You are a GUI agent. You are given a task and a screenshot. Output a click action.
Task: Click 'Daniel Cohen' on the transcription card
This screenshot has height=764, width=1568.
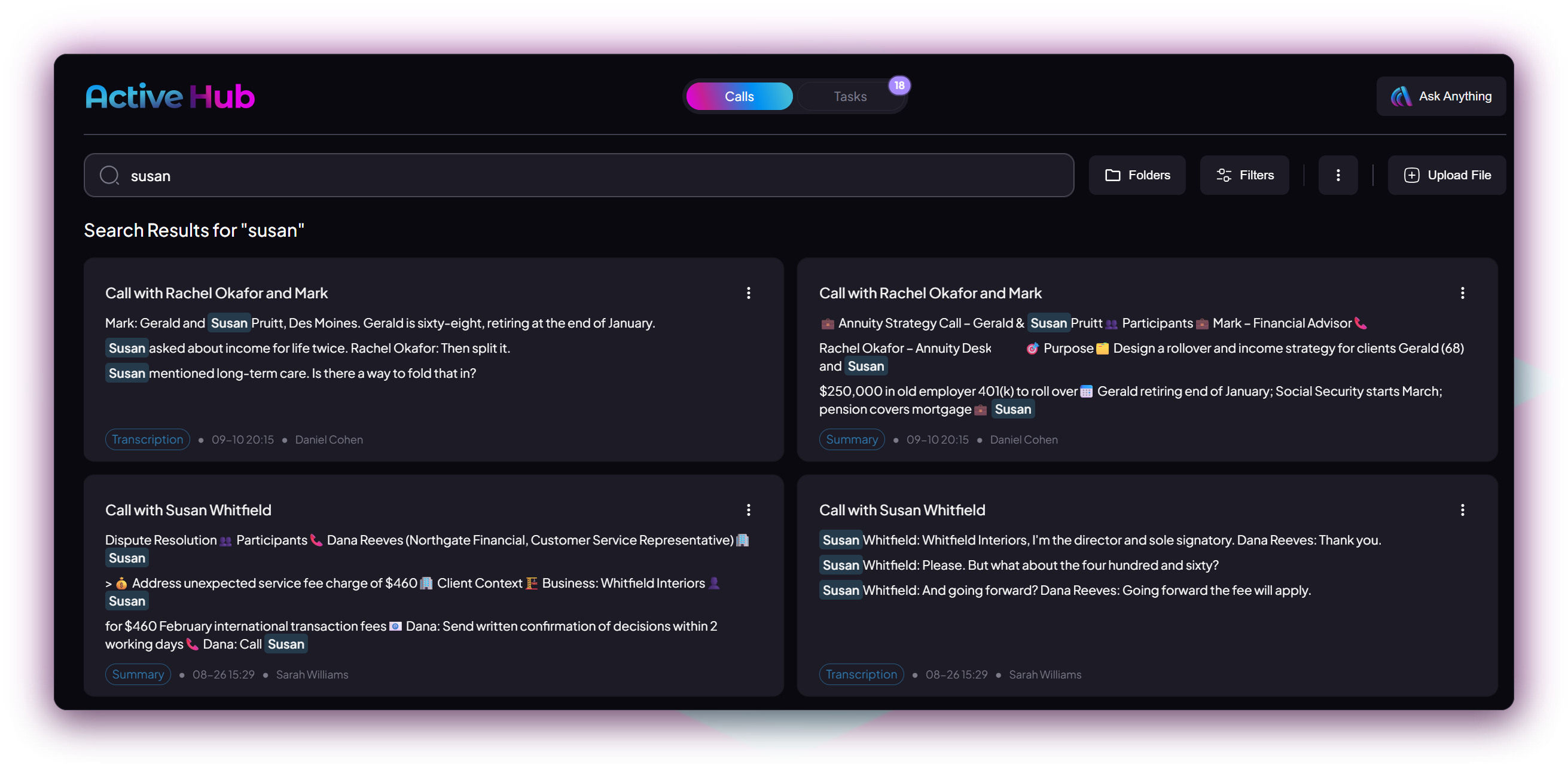329,439
